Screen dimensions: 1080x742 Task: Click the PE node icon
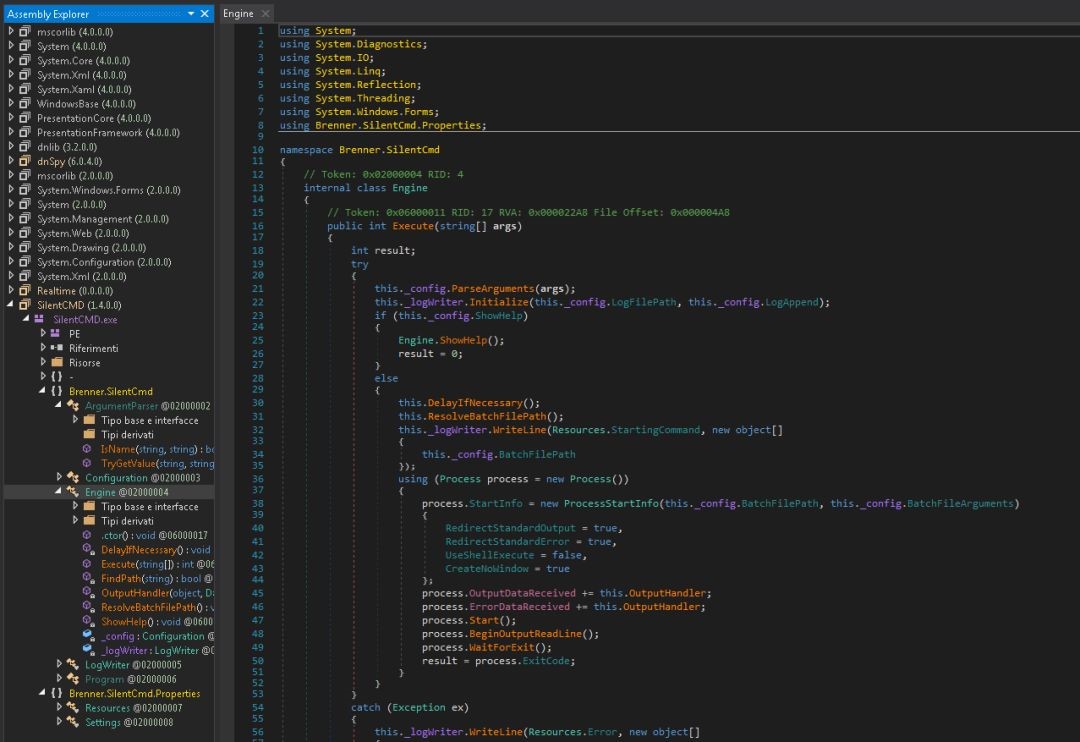point(56,334)
